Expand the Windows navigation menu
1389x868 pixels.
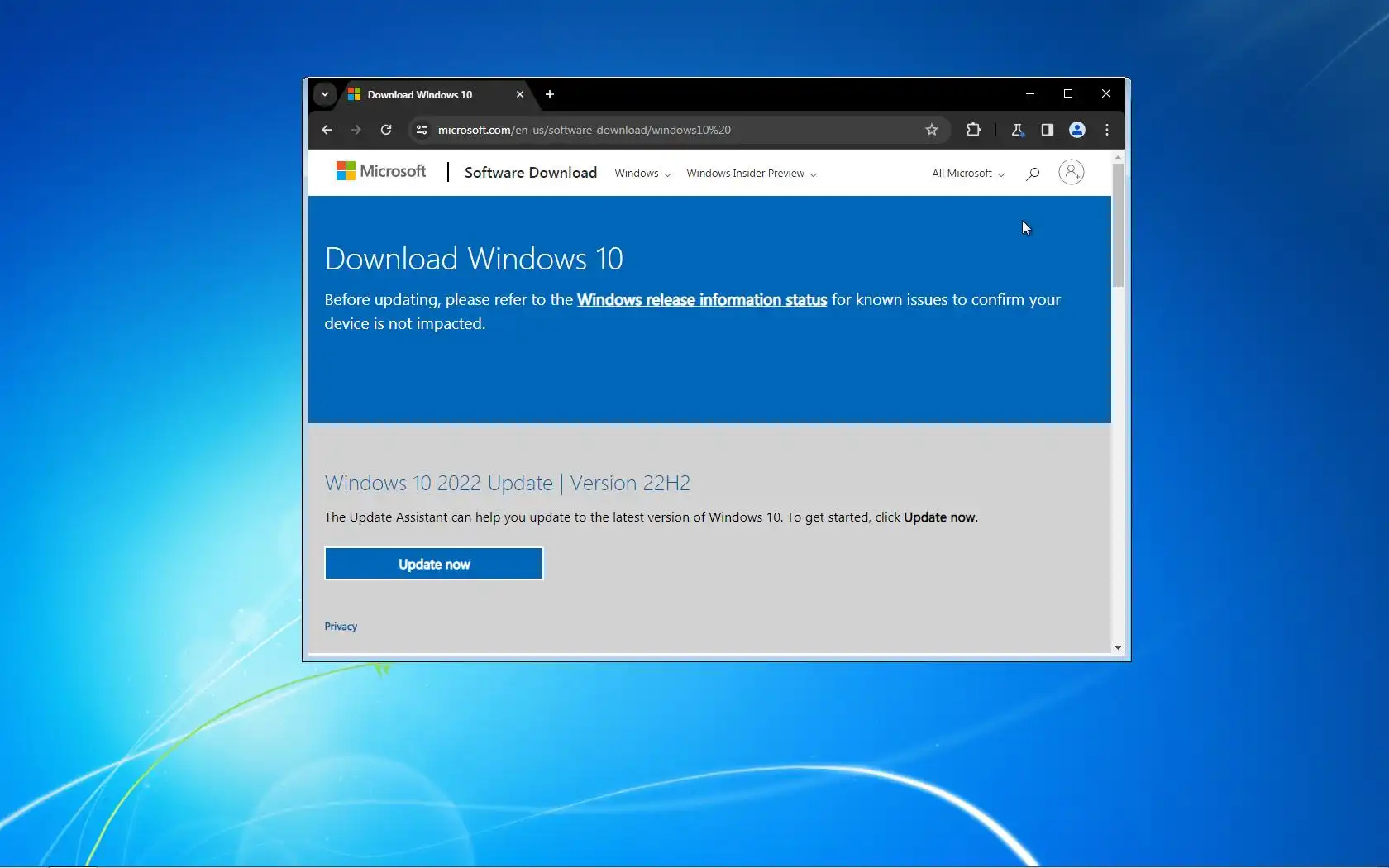[642, 174]
